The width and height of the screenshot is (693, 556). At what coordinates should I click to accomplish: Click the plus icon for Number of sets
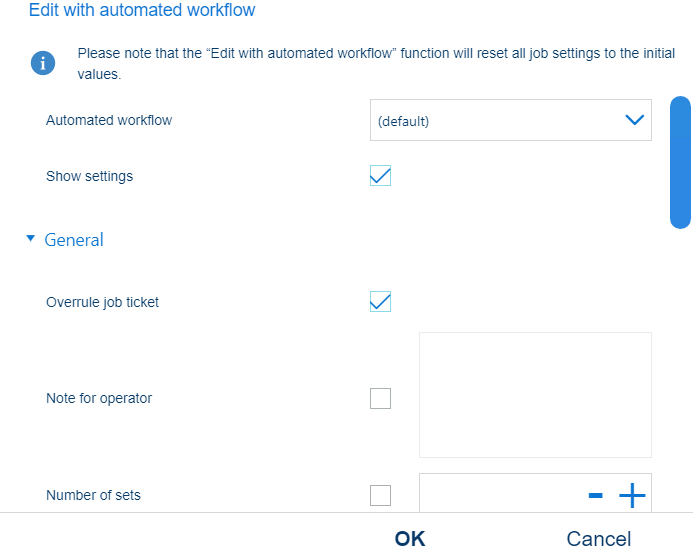tap(632, 495)
